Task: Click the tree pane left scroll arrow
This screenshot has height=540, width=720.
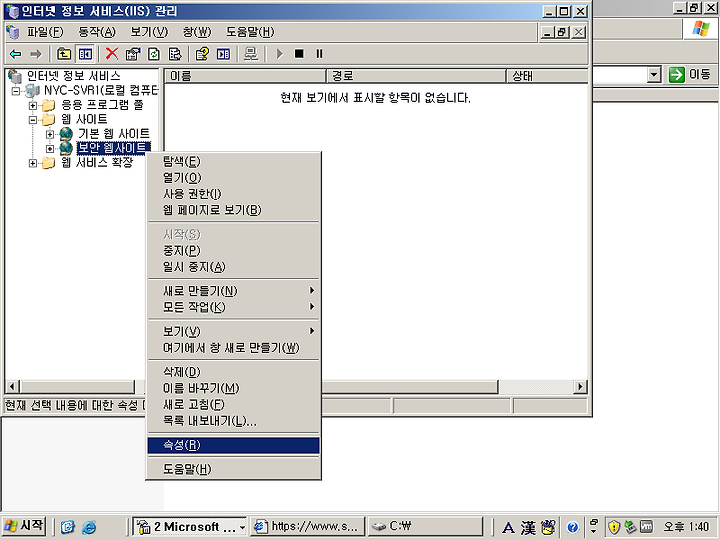Action: (12, 387)
